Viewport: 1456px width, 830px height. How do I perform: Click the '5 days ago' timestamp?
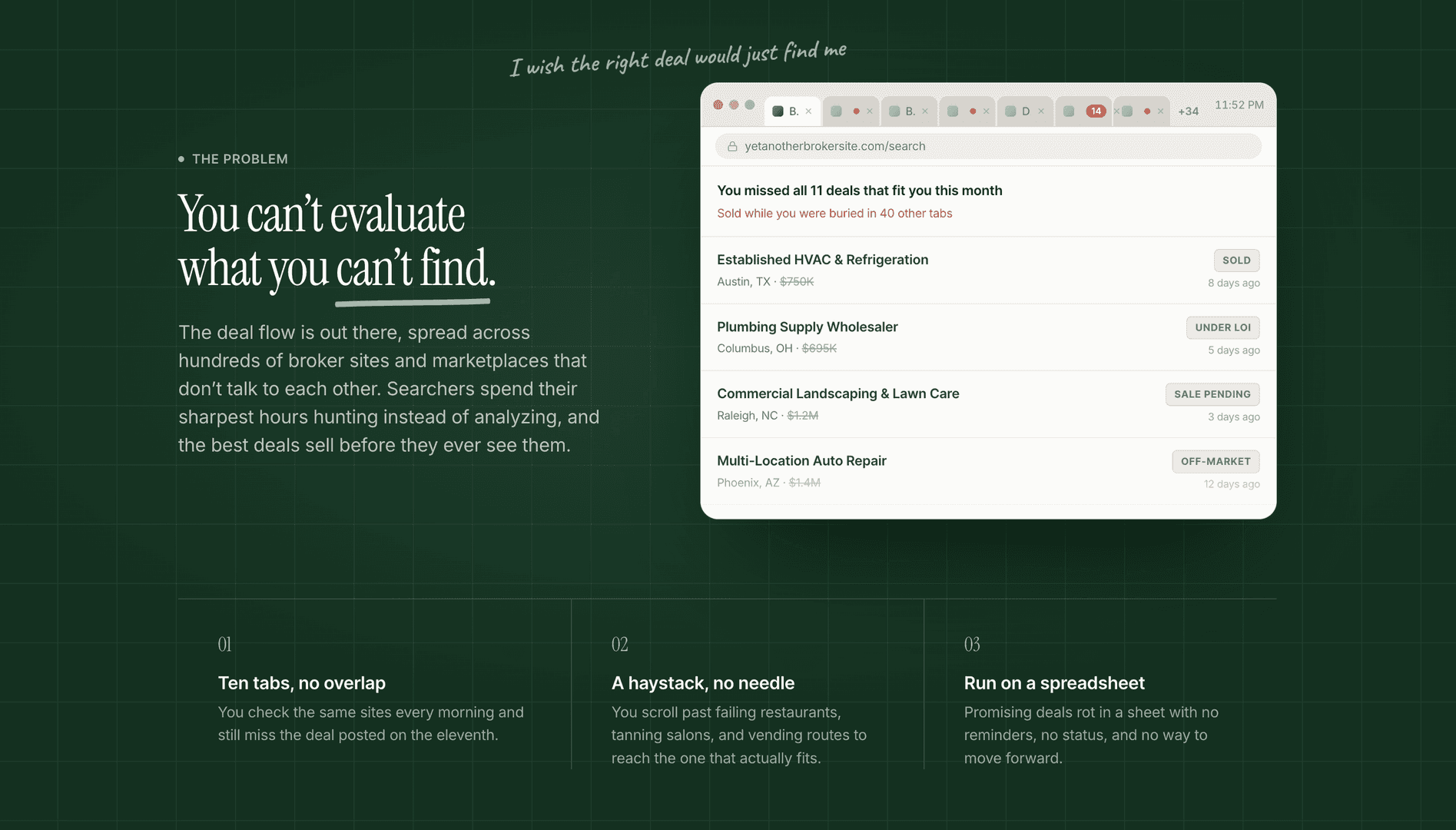(1234, 350)
